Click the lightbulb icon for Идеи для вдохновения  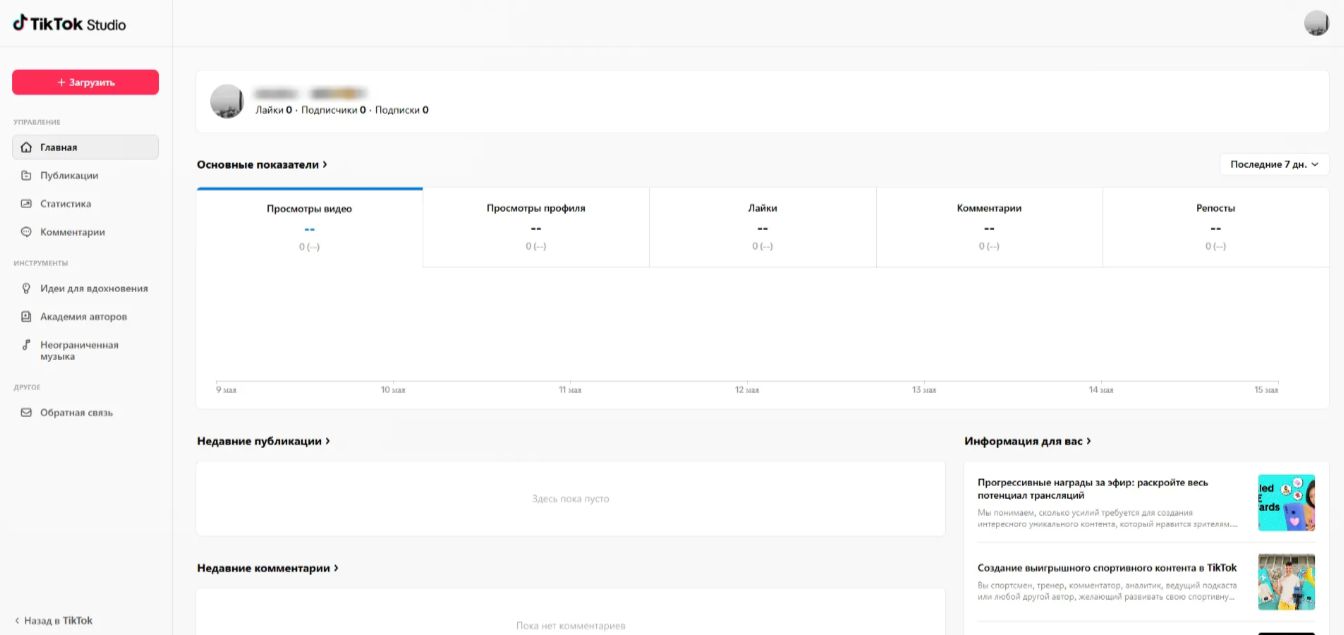click(x=27, y=288)
